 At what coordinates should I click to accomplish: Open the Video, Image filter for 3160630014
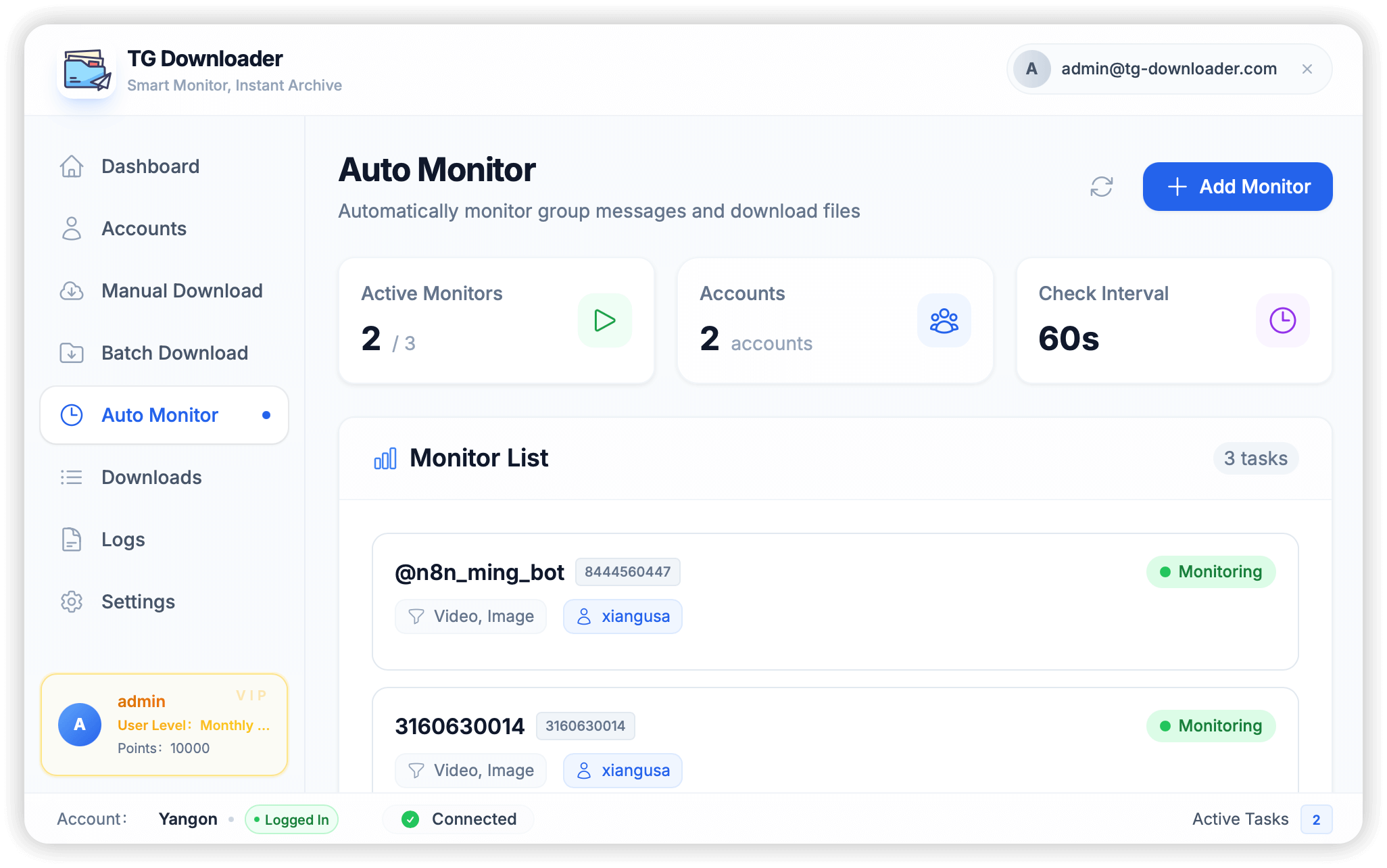click(x=470, y=770)
